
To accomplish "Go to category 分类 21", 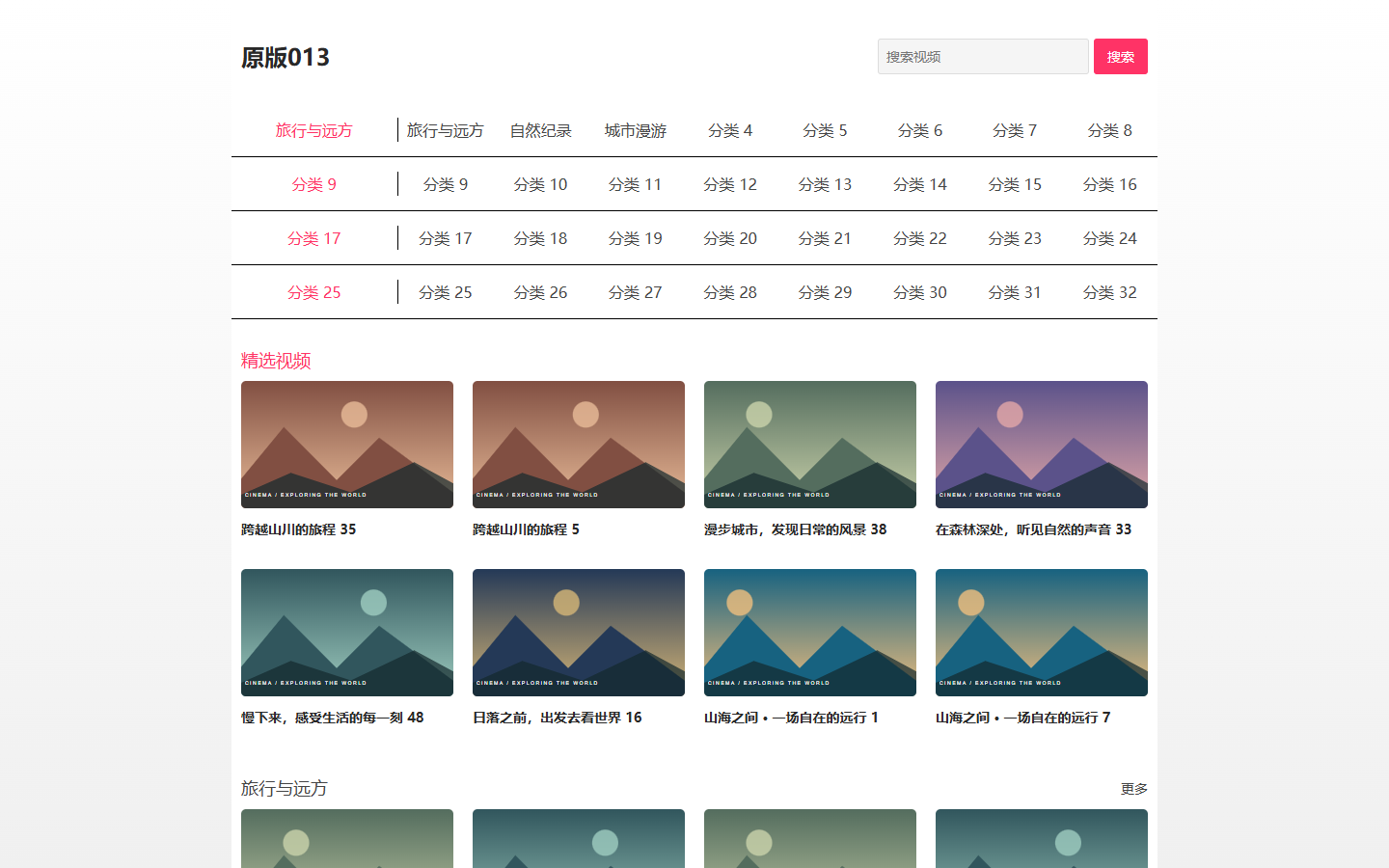I will [825, 238].
